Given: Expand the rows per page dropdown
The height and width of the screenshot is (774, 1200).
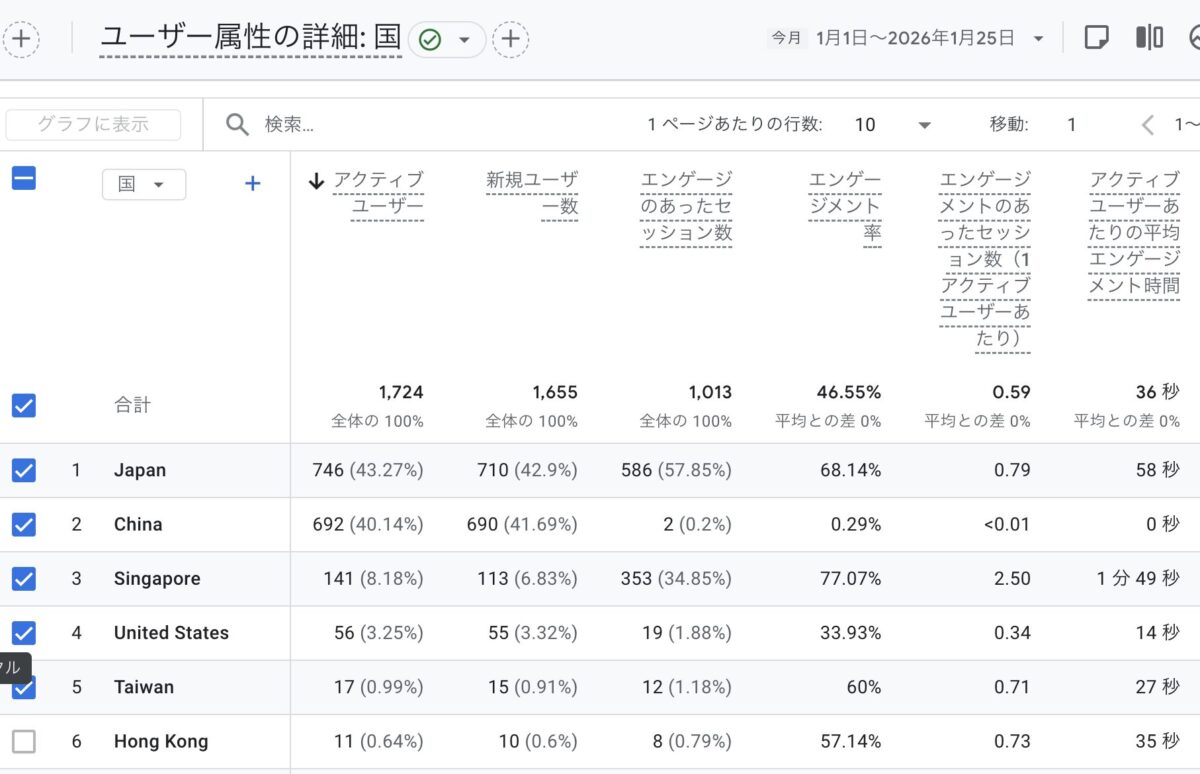Looking at the screenshot, I should click(x=924, y=125).
